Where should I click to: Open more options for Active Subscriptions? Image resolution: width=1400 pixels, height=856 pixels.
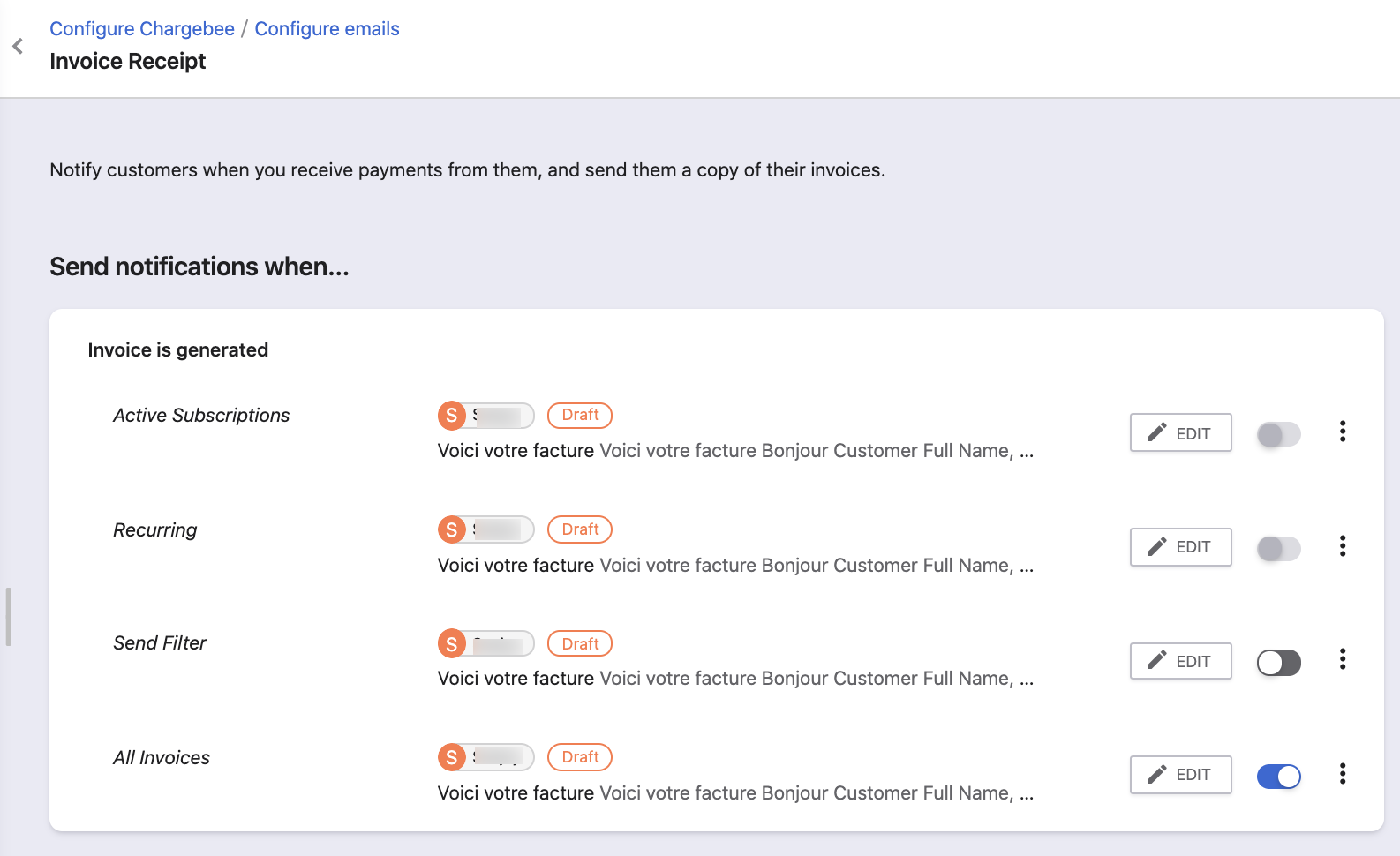(1343, 432)
